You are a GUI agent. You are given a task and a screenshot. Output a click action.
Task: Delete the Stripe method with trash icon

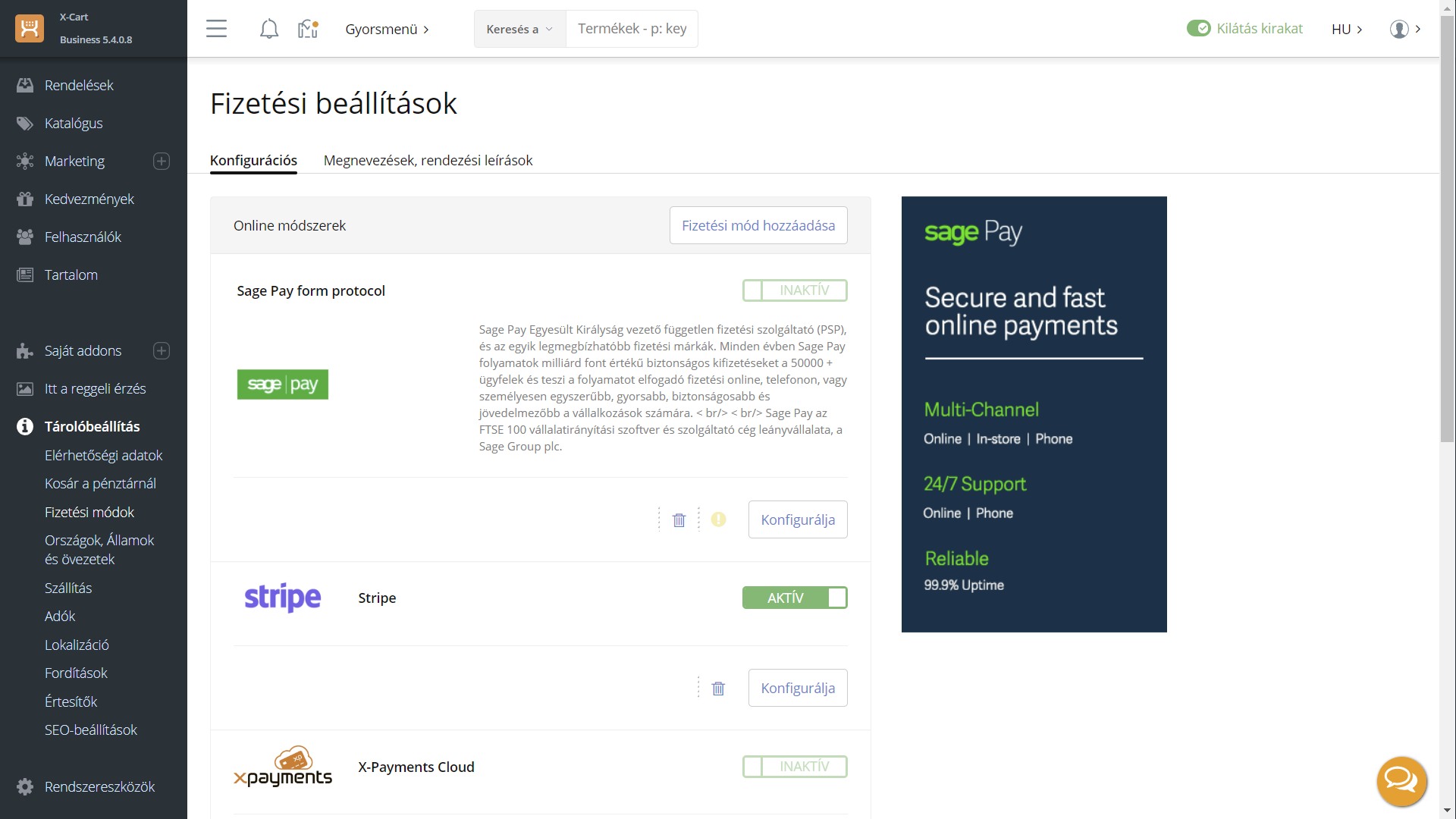pos(718,688)
